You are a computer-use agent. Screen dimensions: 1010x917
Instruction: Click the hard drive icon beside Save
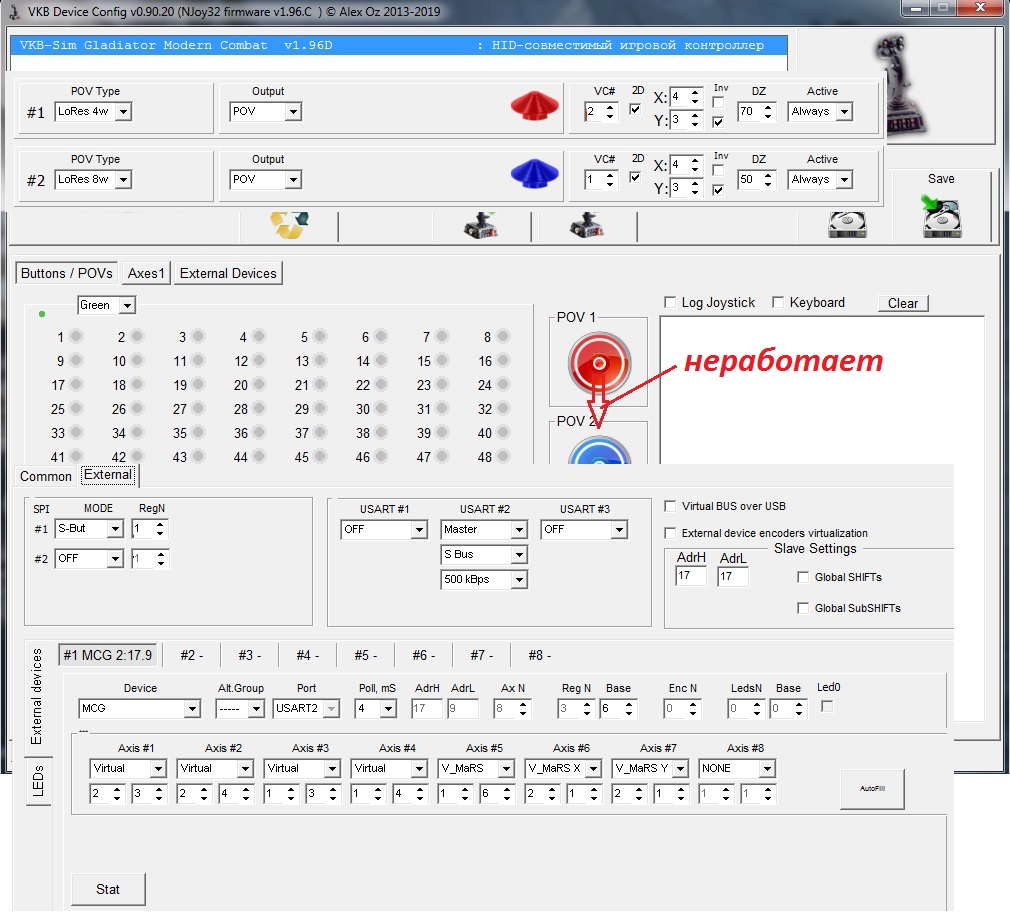[847, 225]
